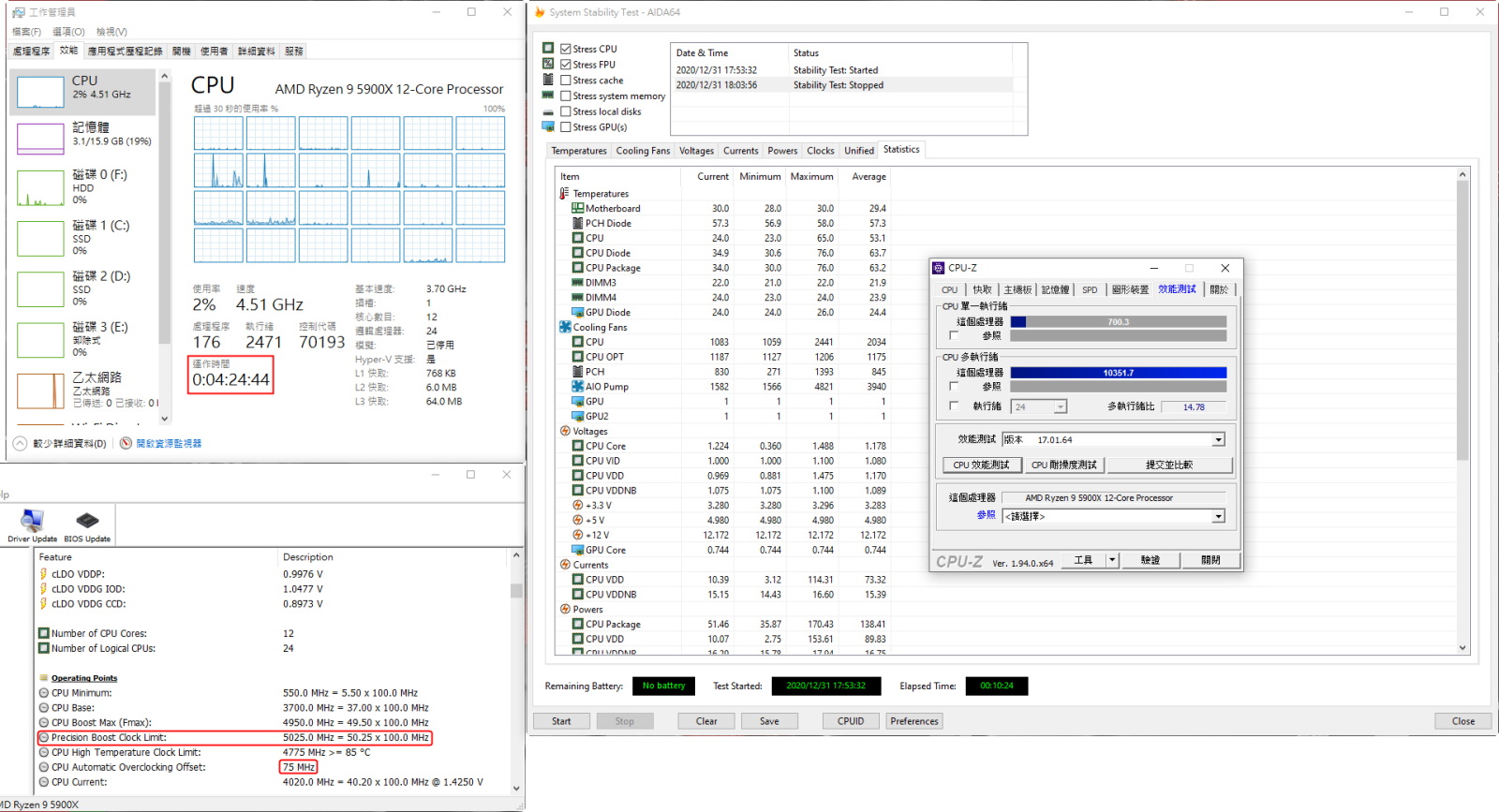Click the GPU Diode temperature icon

pyautogui.click(x=578, y=312)
